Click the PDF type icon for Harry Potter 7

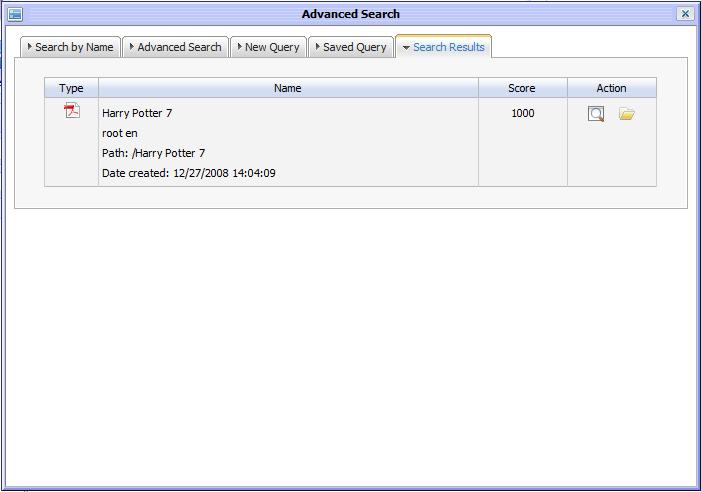coord(72,110)
